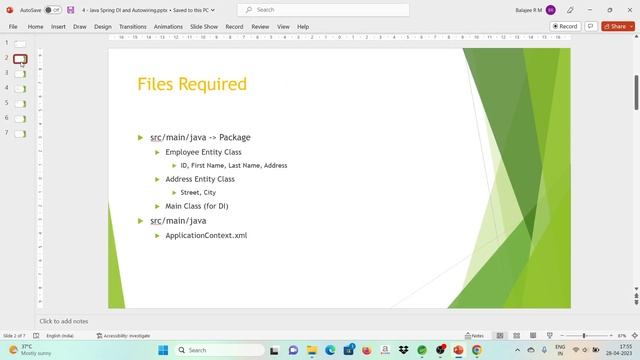Open the Help tab

click(303, 27)
